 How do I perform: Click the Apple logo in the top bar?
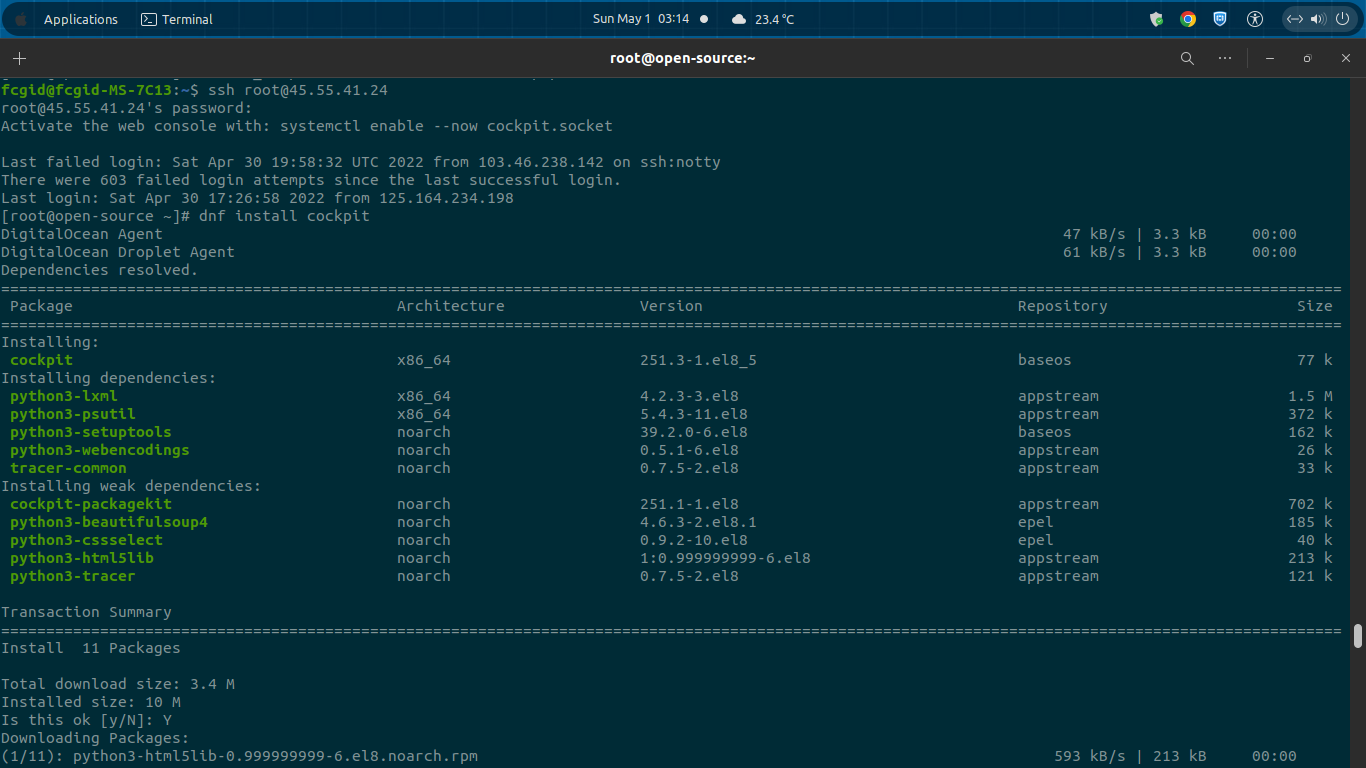pos(20,19)
